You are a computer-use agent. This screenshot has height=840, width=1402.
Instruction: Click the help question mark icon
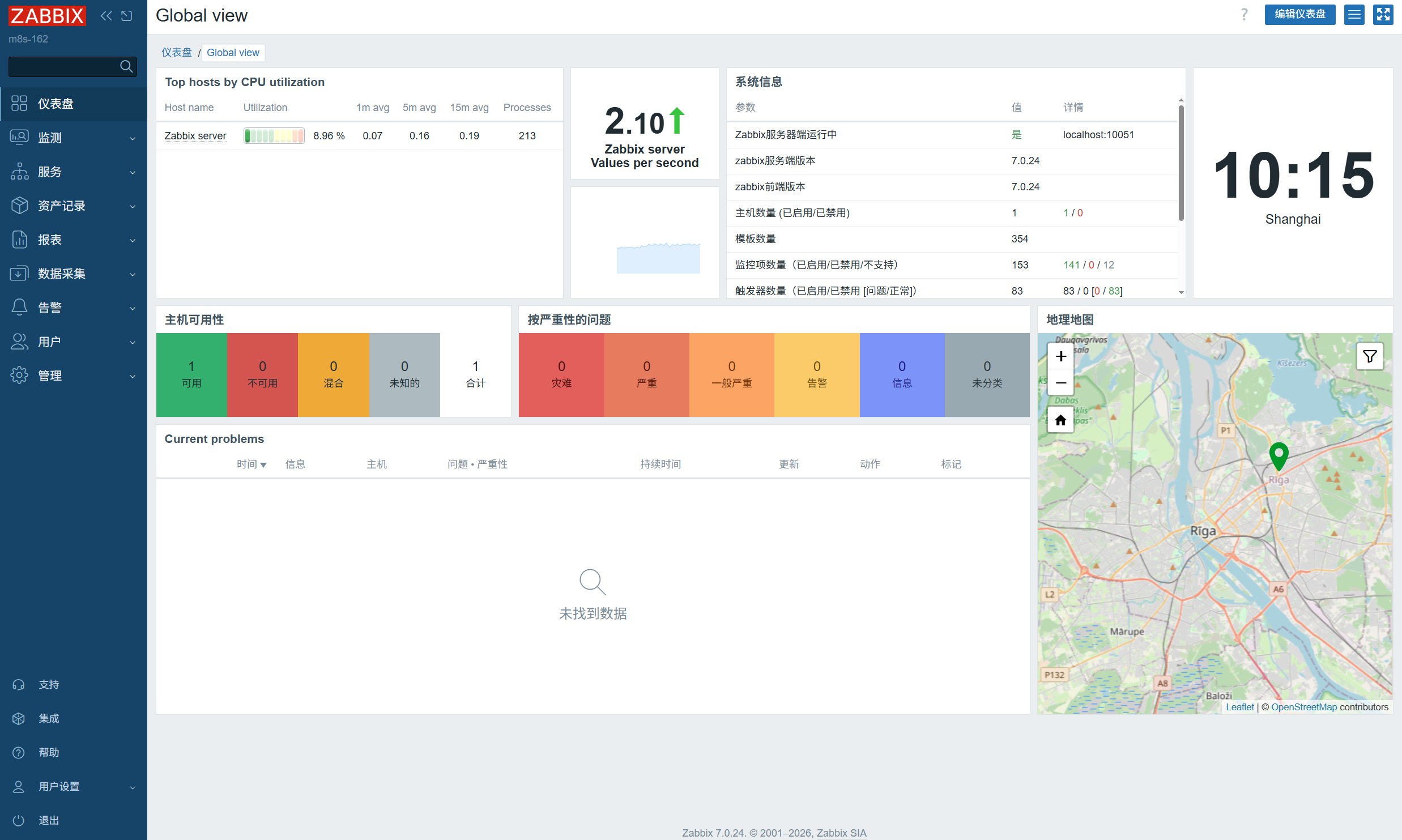1244,15
